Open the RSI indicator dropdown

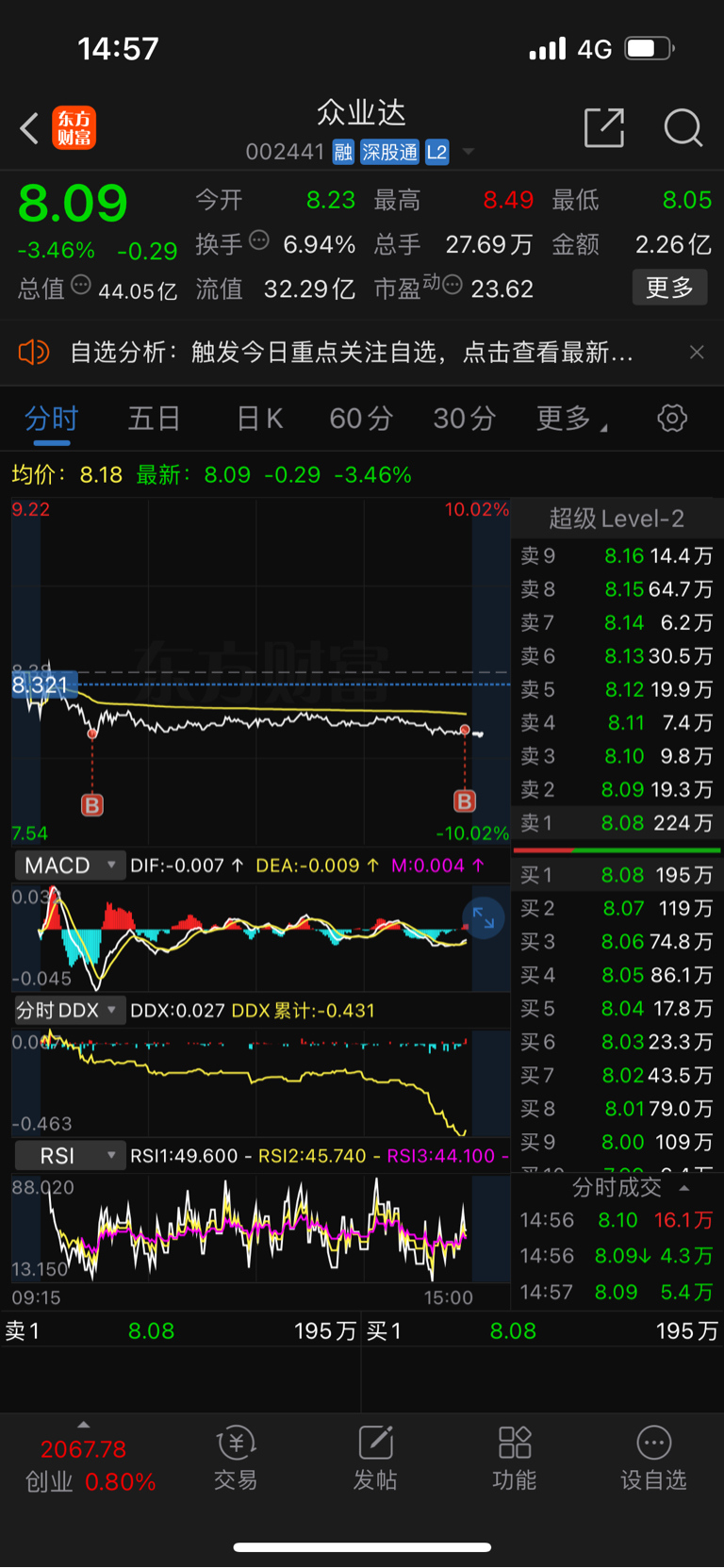pos(70,1156)
